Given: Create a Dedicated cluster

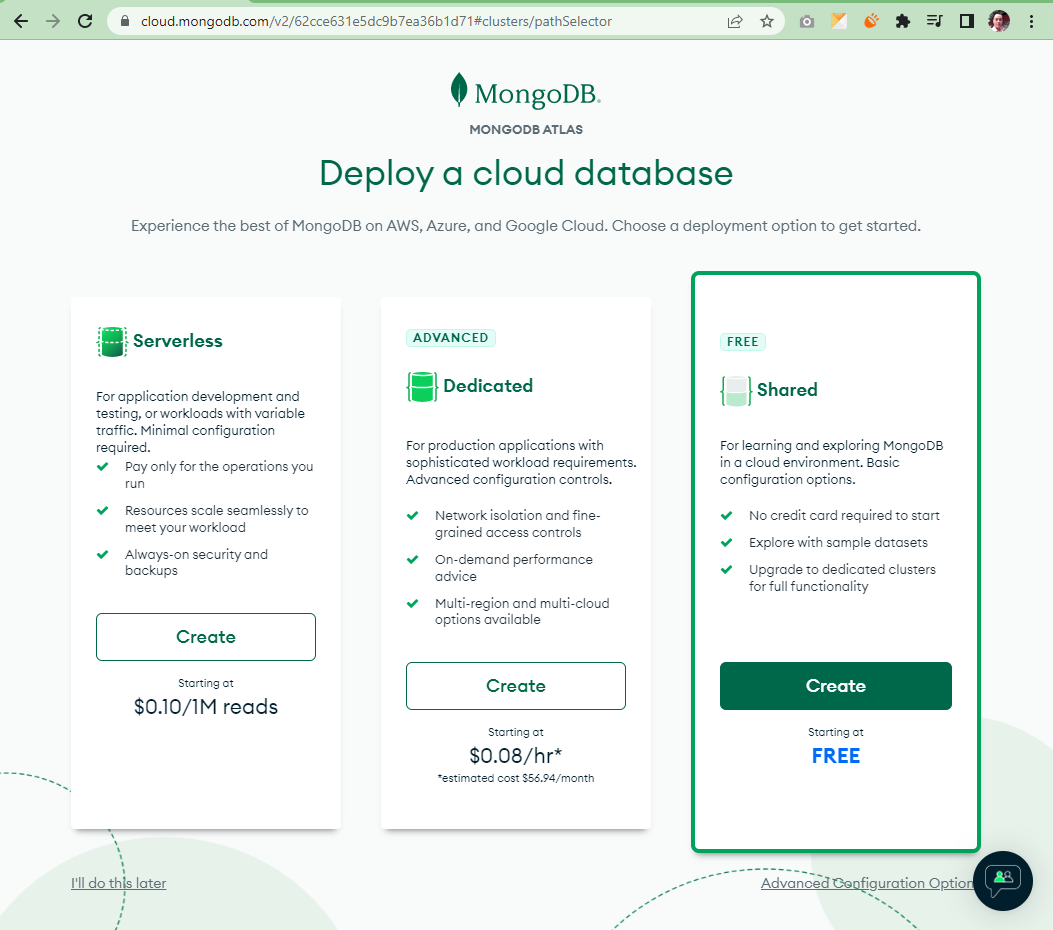Looking at the screenshot, I should pyautogui.click(x=516, y=686).
